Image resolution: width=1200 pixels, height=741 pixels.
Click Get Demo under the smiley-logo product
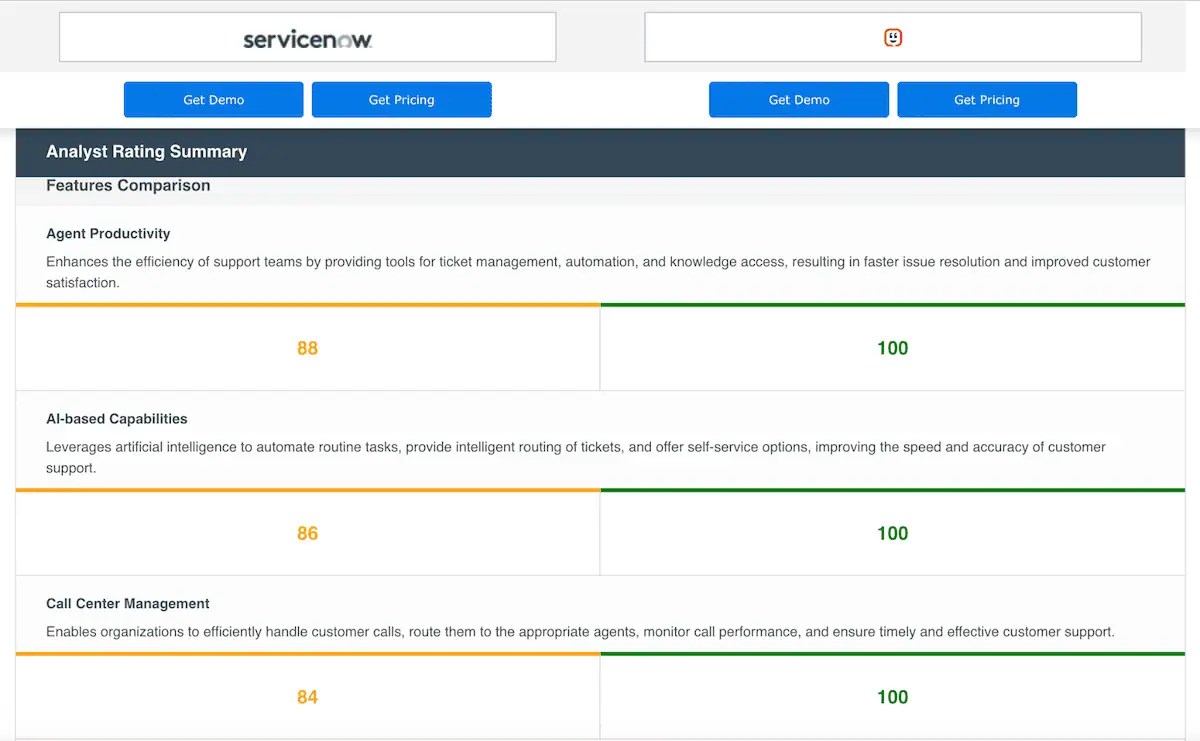point(798,99)
